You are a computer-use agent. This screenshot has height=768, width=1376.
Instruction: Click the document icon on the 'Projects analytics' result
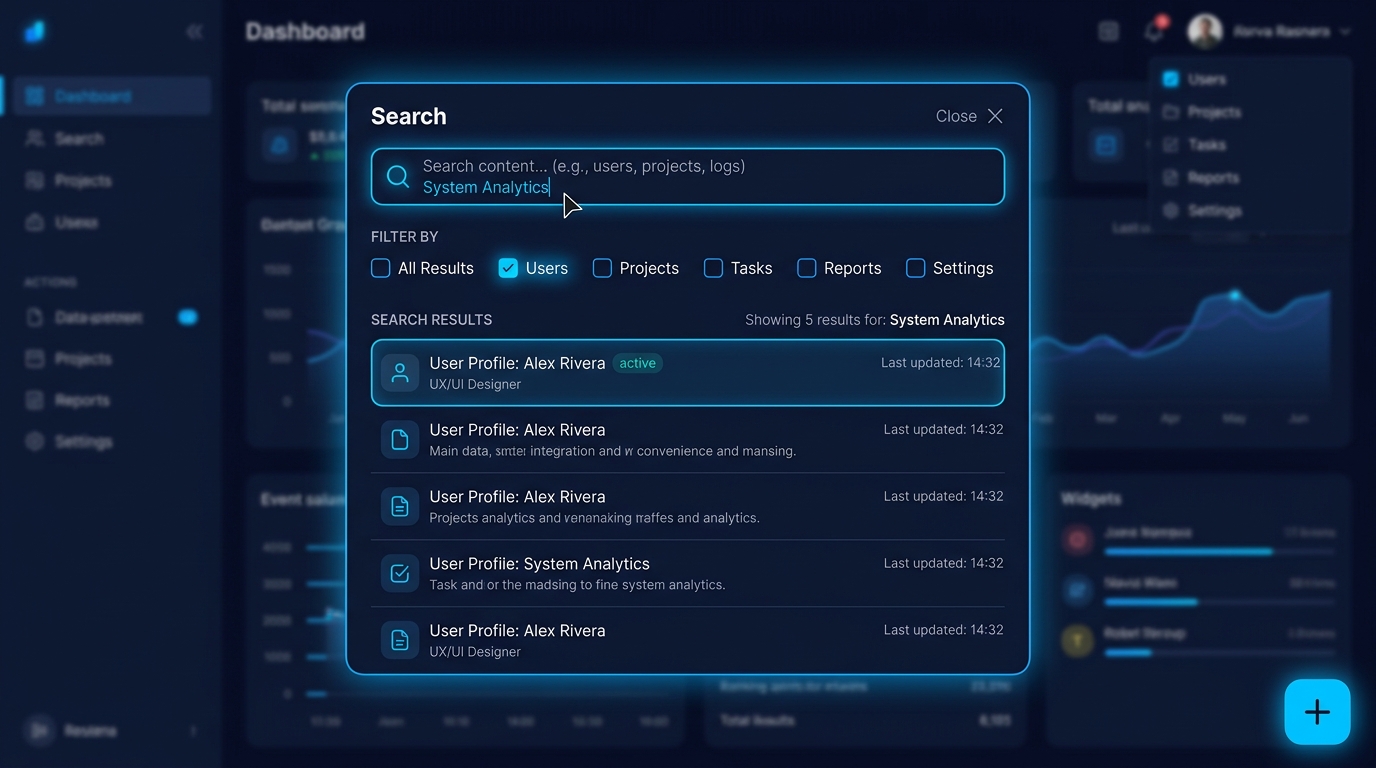400,507
